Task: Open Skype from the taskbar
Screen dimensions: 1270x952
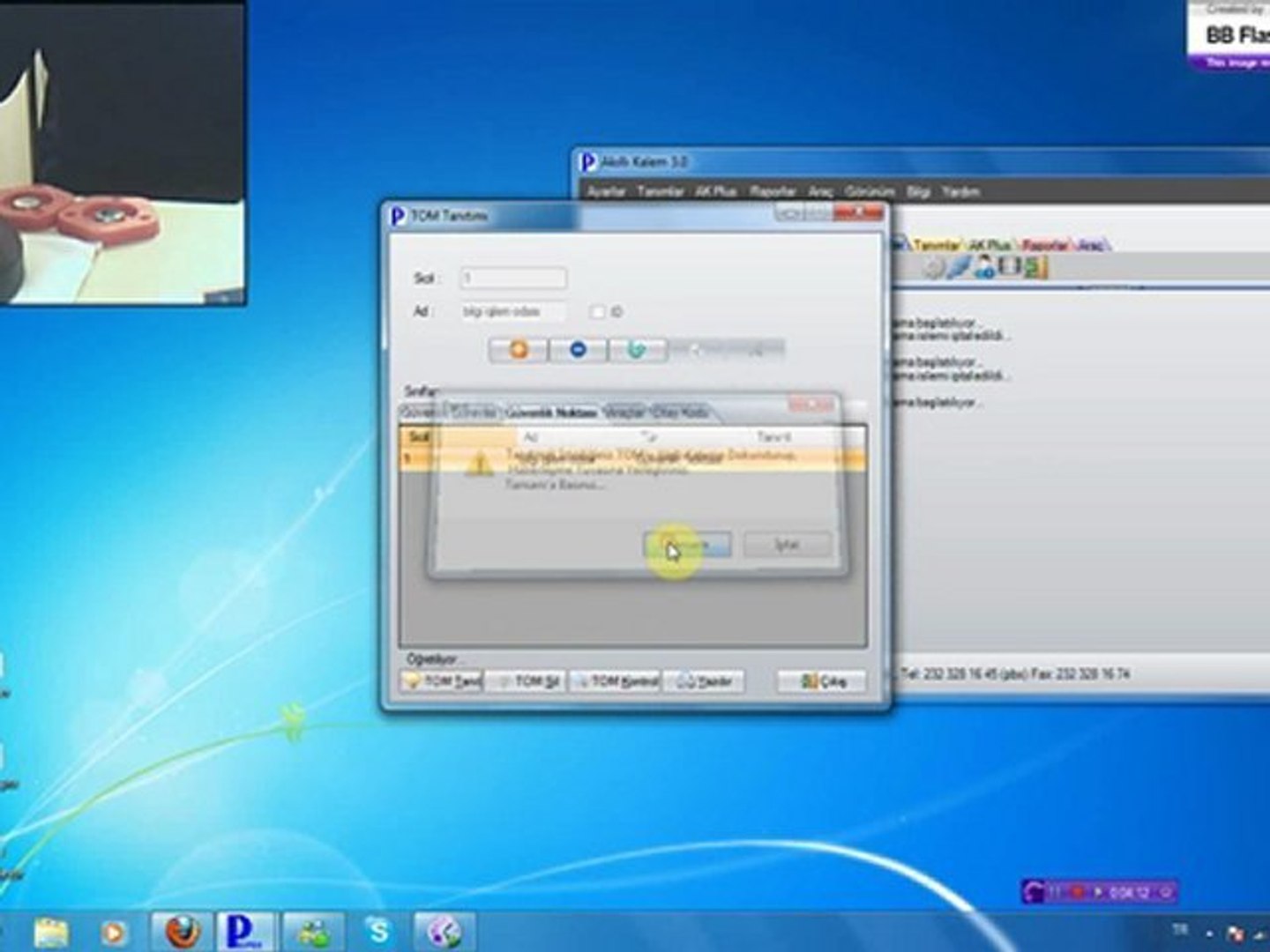Action: pyautogui.click(x=379, y=931)
